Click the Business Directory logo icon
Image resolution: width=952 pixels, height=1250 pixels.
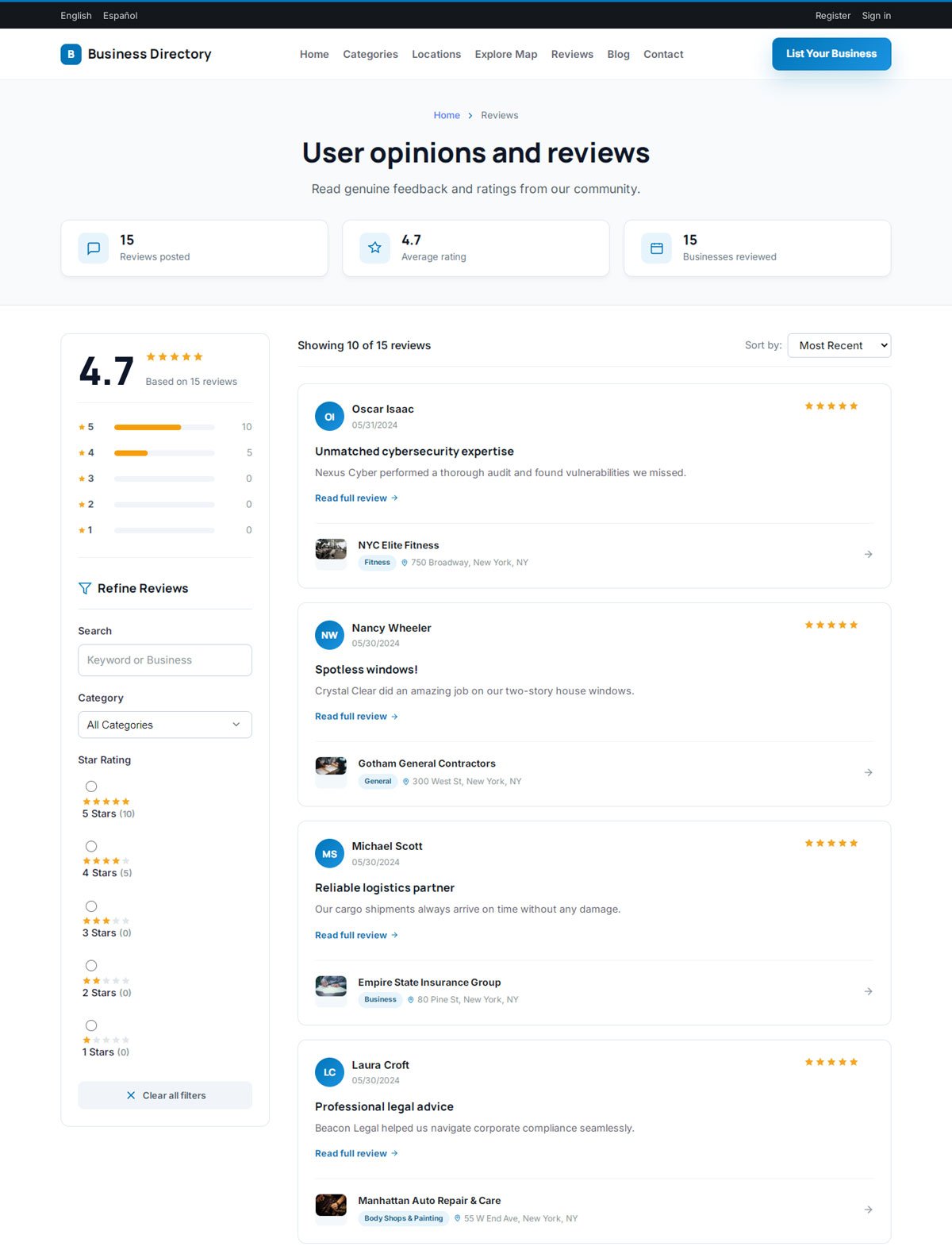coord(71,54)
